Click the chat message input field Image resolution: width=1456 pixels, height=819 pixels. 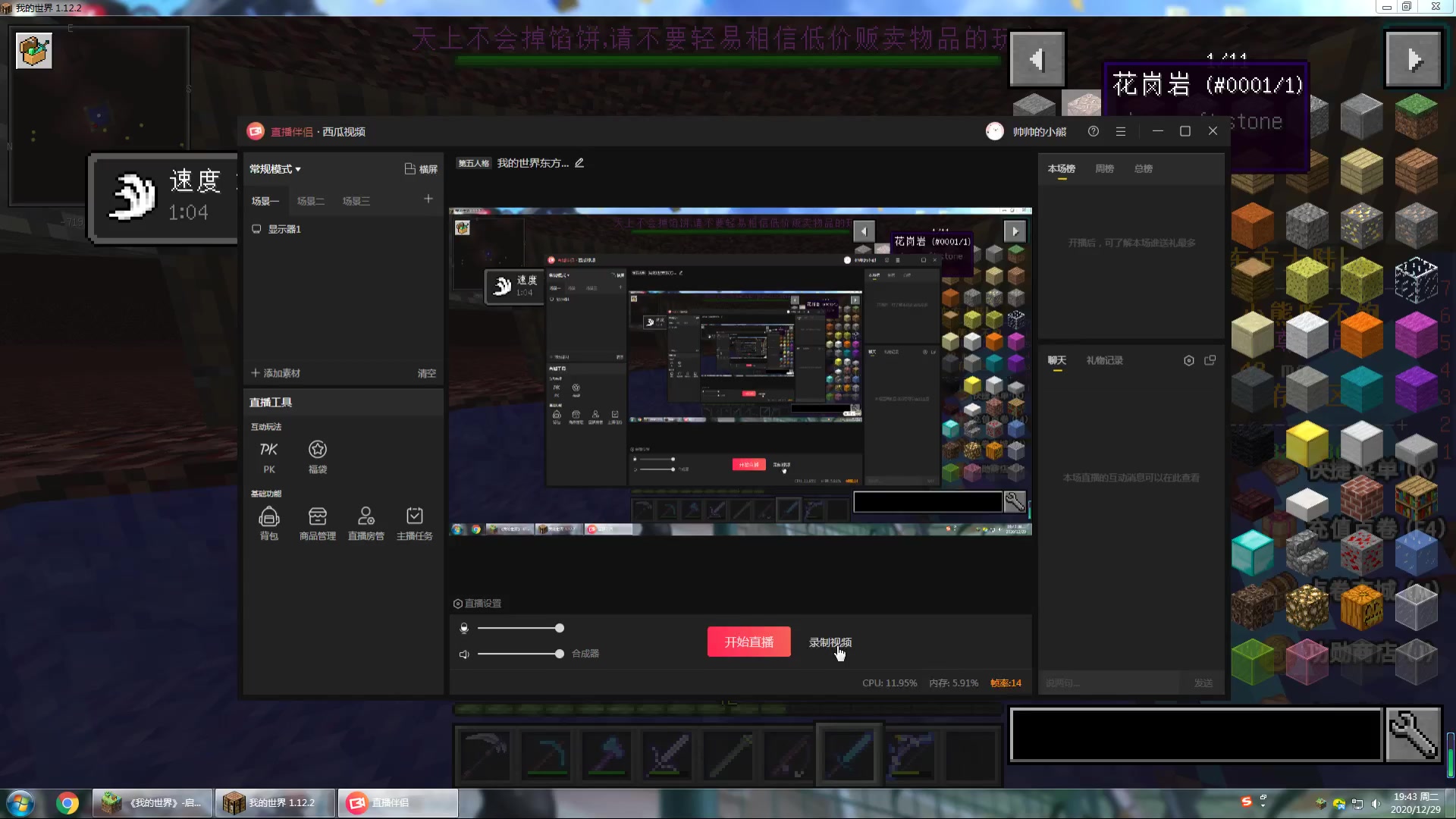pos(1110,683)
